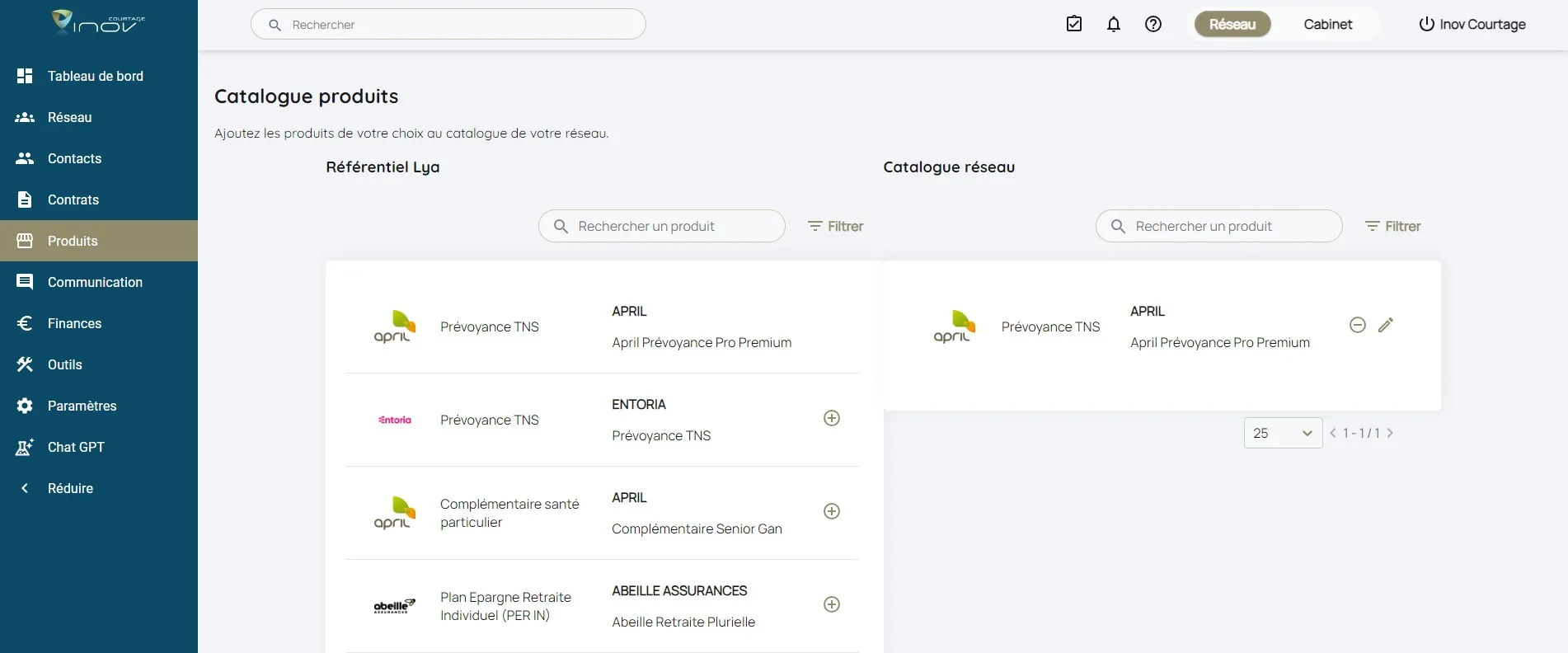Go to next page of réseau catalogue
The image size is (1568, 653).
(x=1390, y=433)
